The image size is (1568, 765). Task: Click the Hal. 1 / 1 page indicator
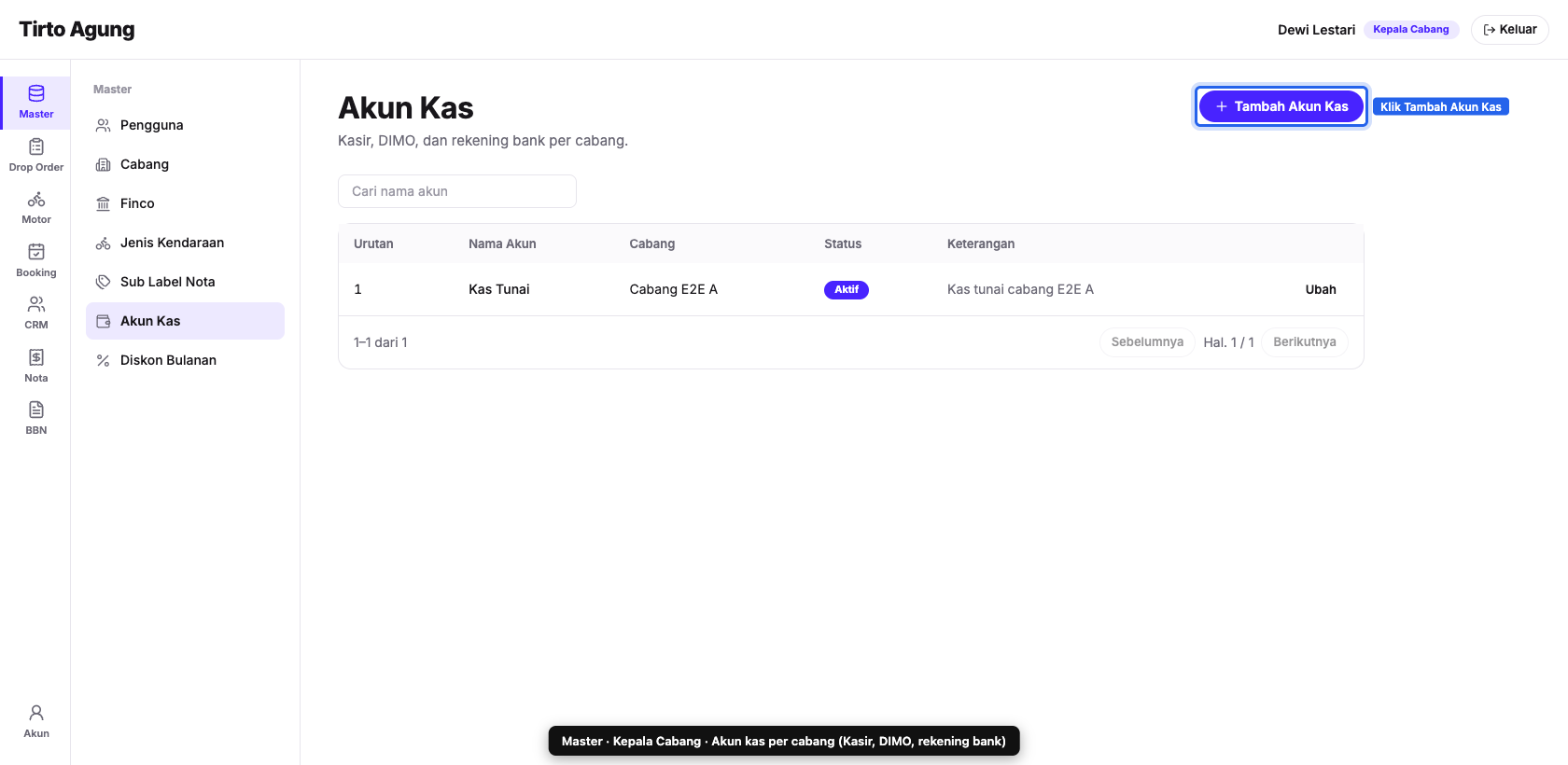click(x=1228, y=342)
